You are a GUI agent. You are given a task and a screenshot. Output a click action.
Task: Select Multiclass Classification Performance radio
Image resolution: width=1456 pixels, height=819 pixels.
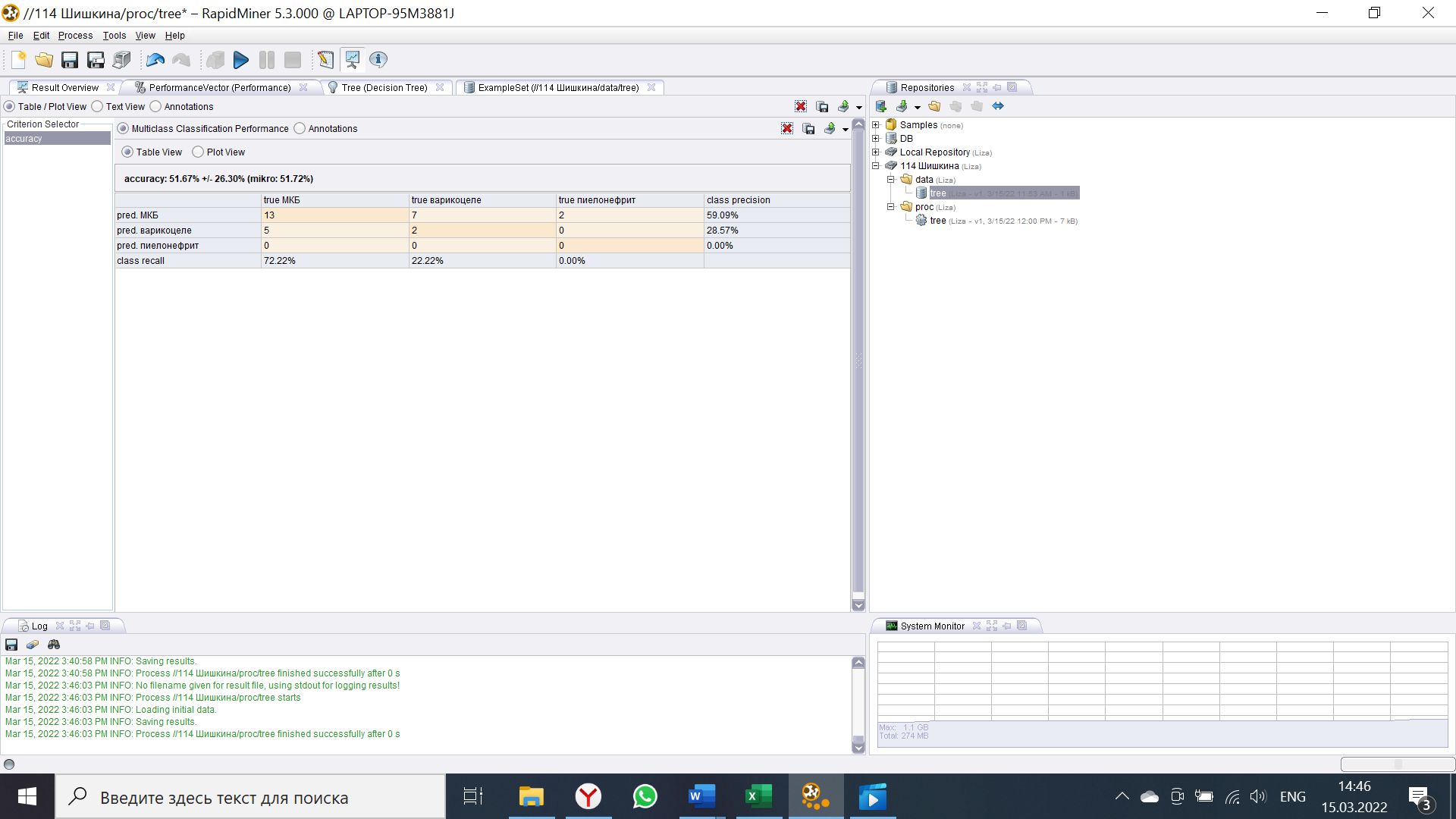click(x=123, y=129)
